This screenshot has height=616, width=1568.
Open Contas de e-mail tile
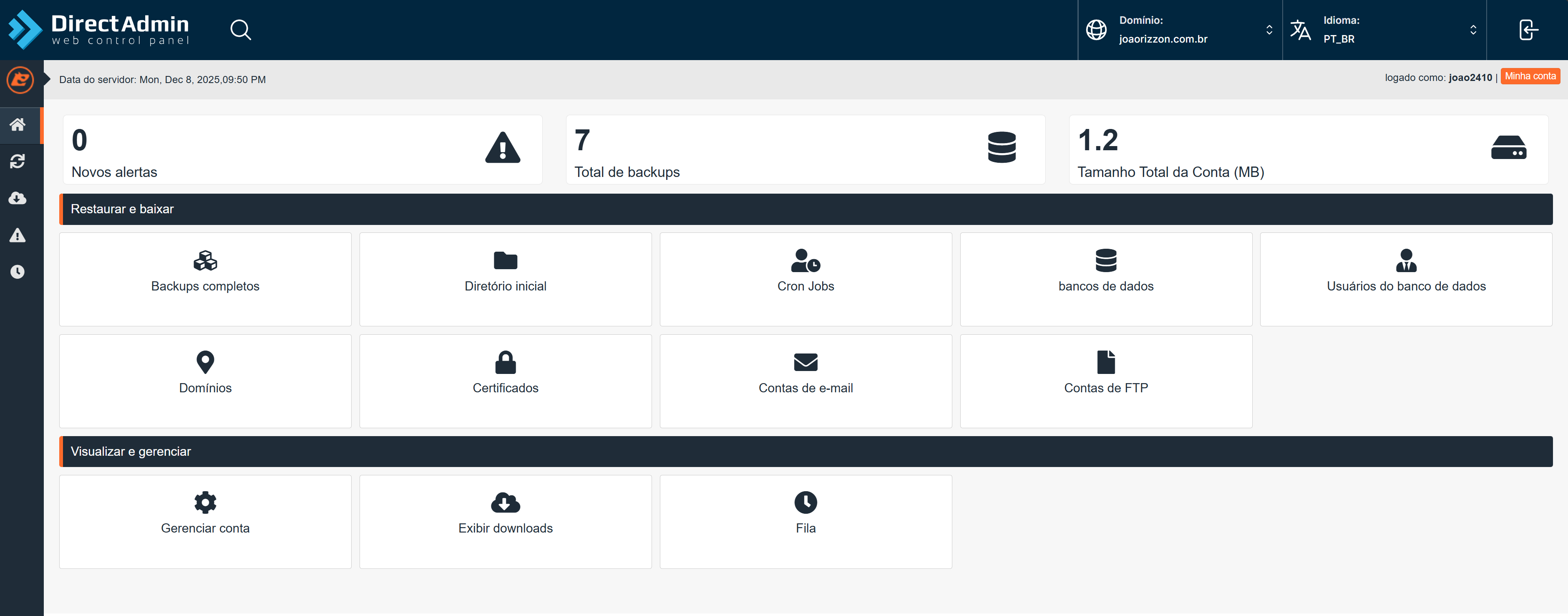tap(805, 380)
